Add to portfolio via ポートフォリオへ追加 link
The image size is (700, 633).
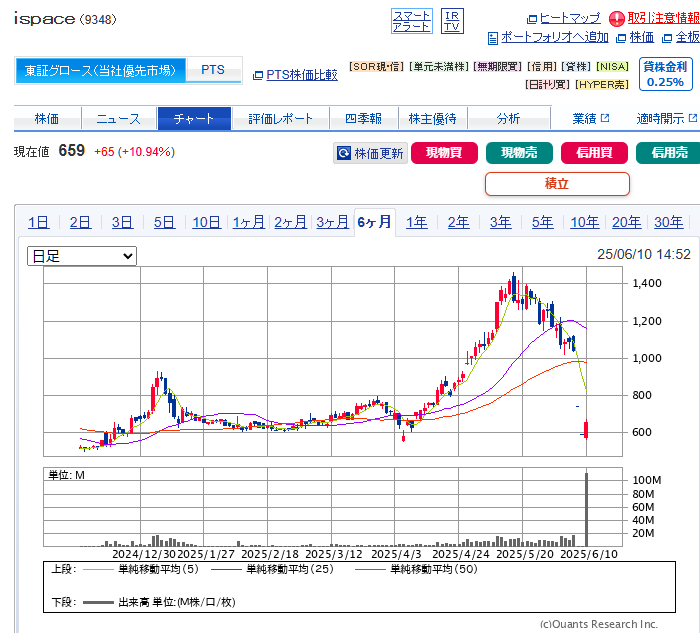[x=554, y=37]
